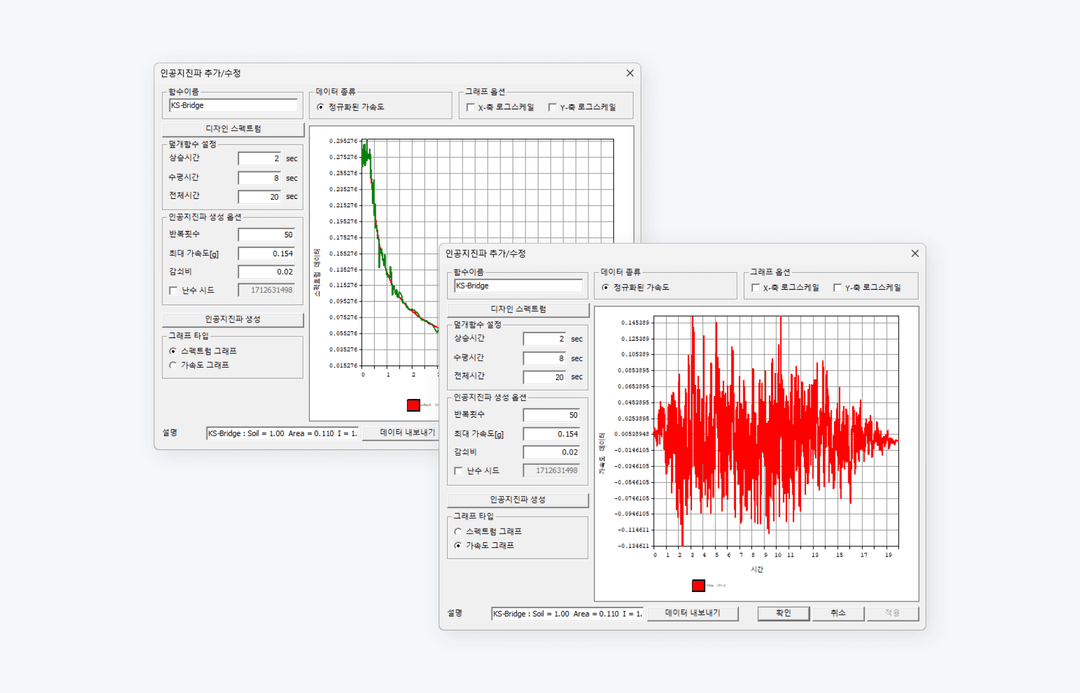Click 설명 description field in back dialog
The height and width of the screenshot is (693, 1080).
click(282, 433)
